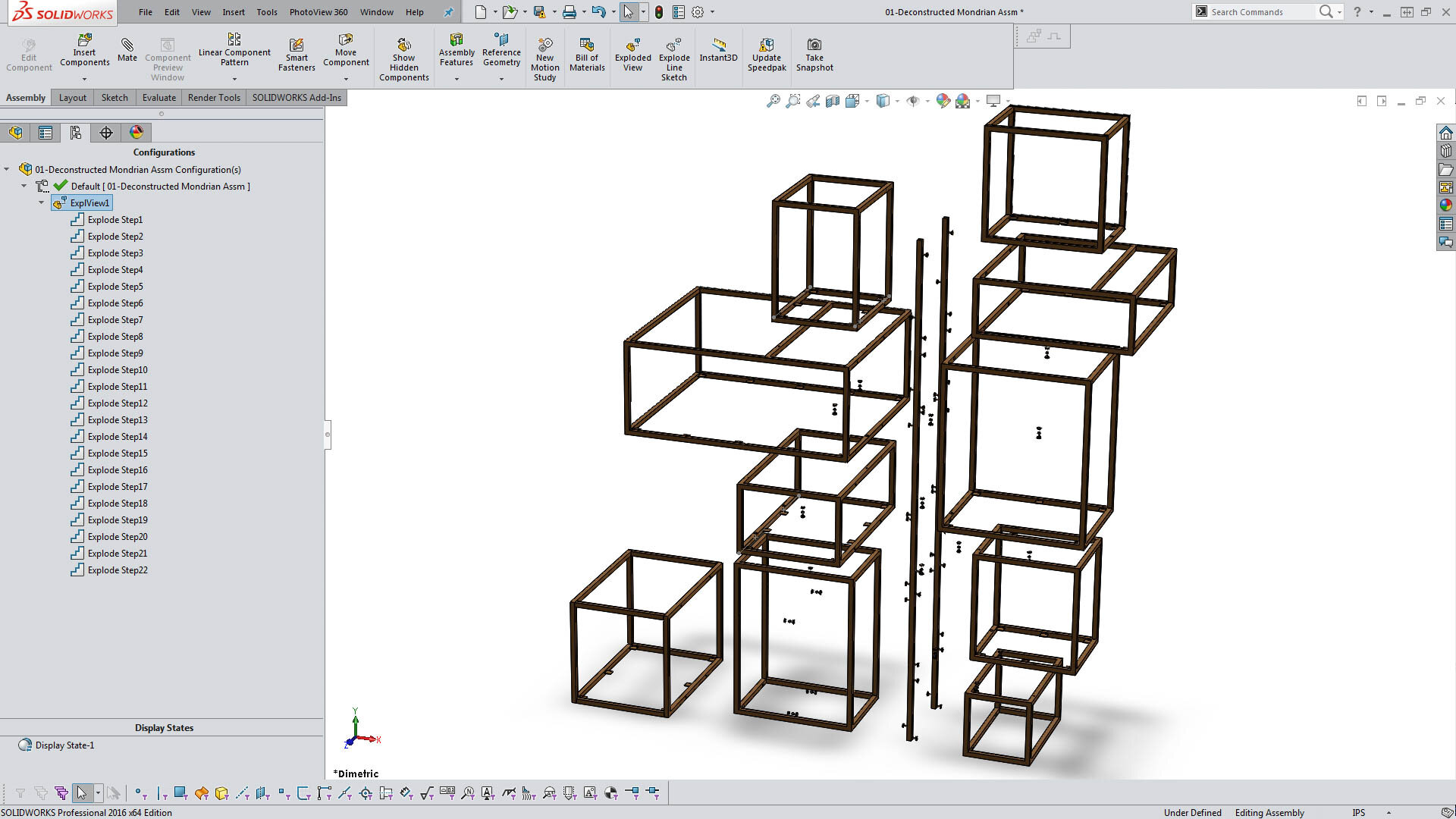
Task: Select Explode Step10 in tree
Action: pyautogui.click(x=118, y=370)
